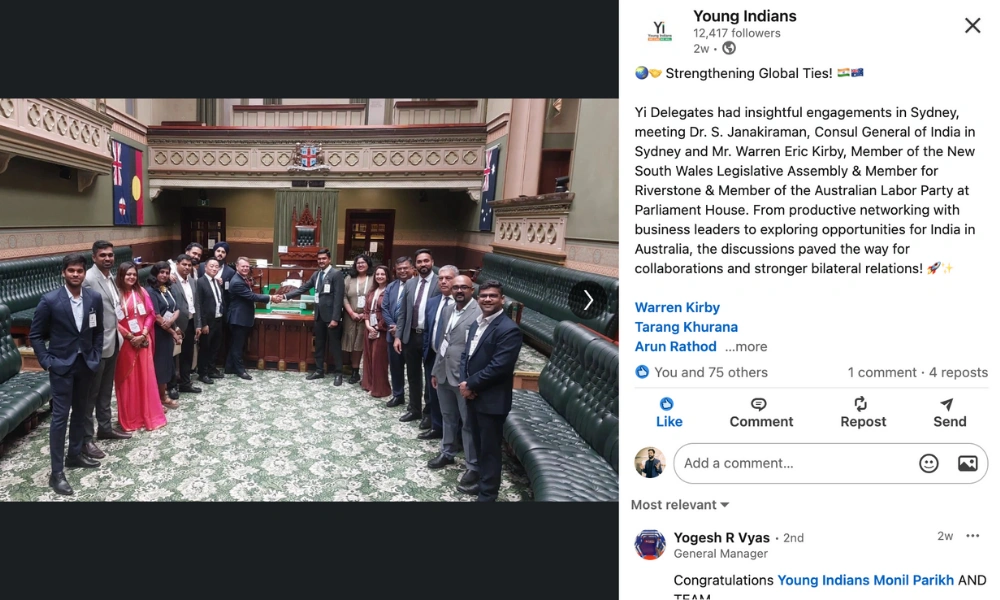Click the Send paper plane icon
Image resolution: width=1000 pixels, height=600 pixels.
coord(947,404)
